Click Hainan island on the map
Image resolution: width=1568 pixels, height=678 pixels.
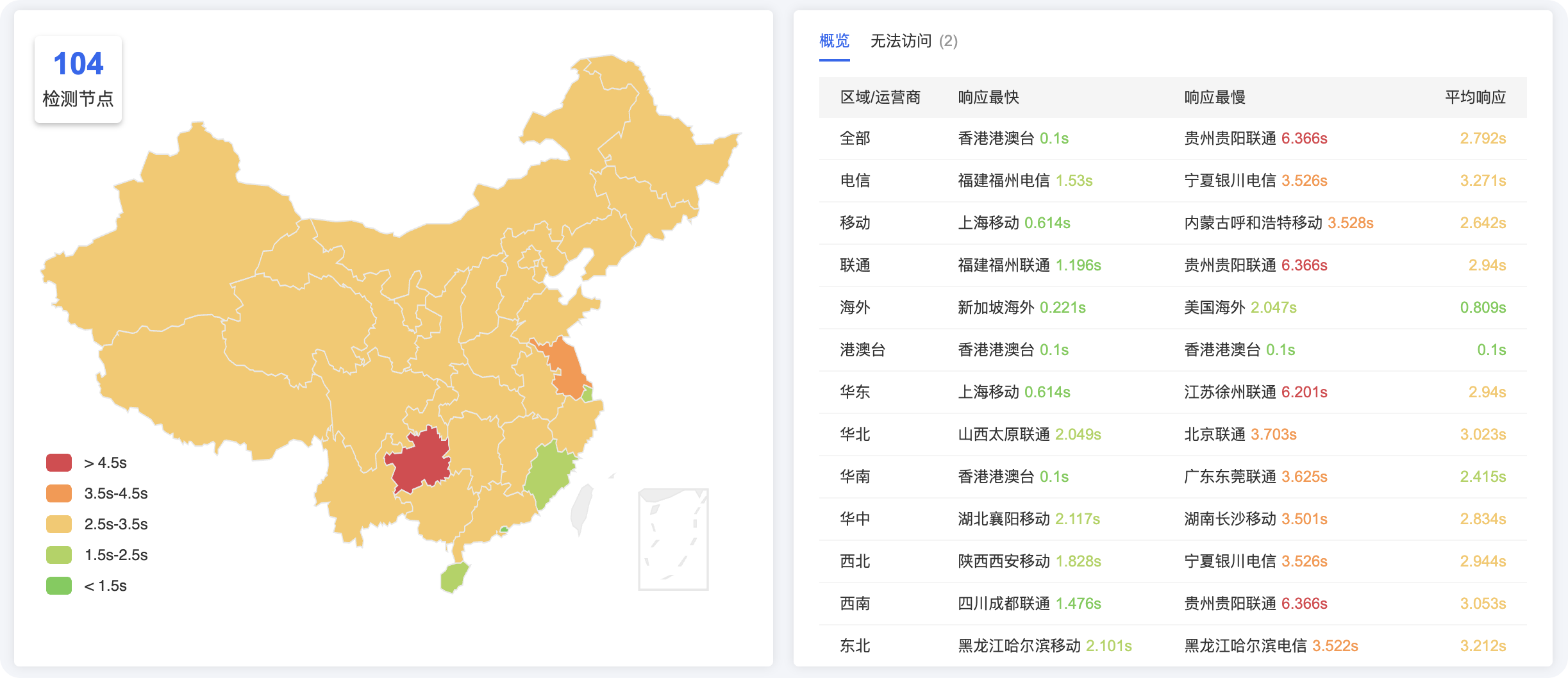(454, 577)
